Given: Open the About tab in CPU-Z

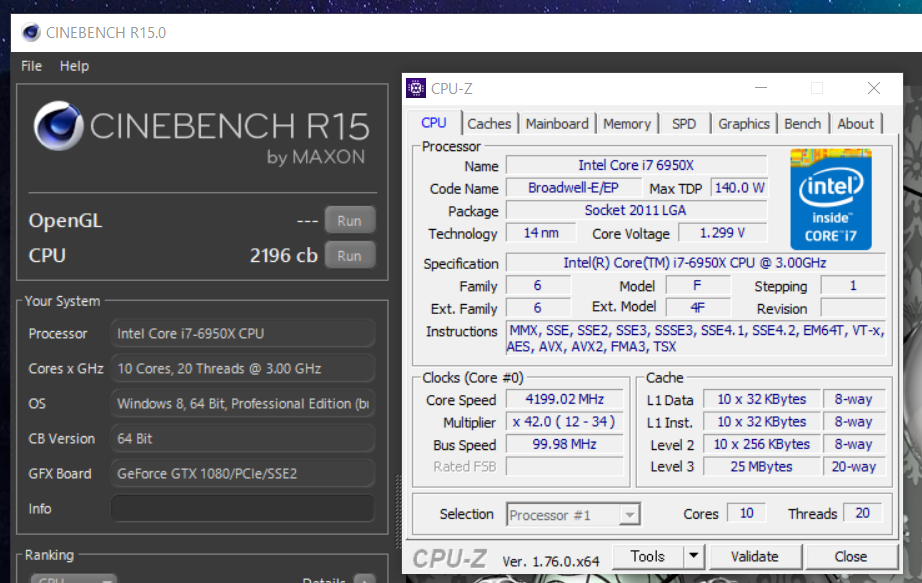Looking at the screenshot, I should point(856,124).
